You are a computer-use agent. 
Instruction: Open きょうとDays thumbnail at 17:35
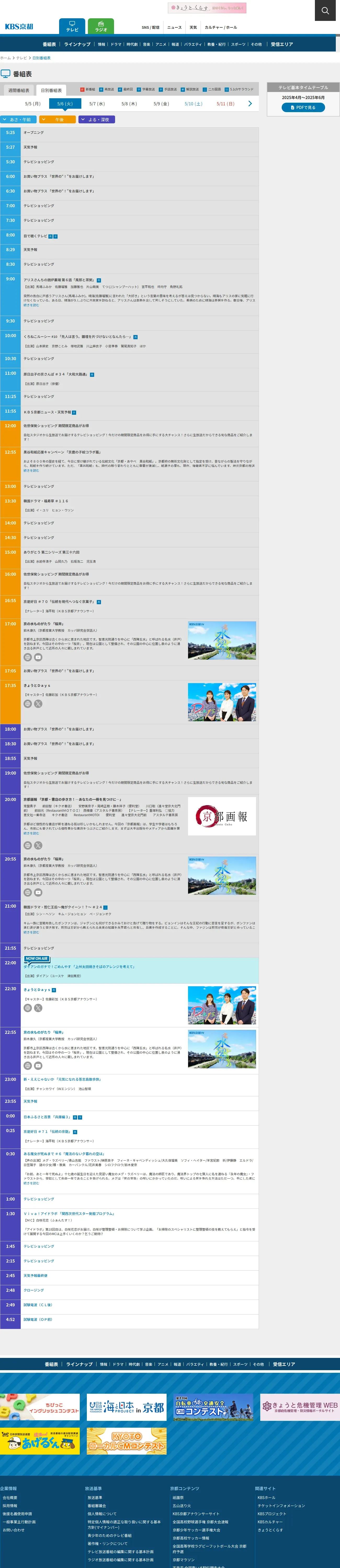(222, 702)
